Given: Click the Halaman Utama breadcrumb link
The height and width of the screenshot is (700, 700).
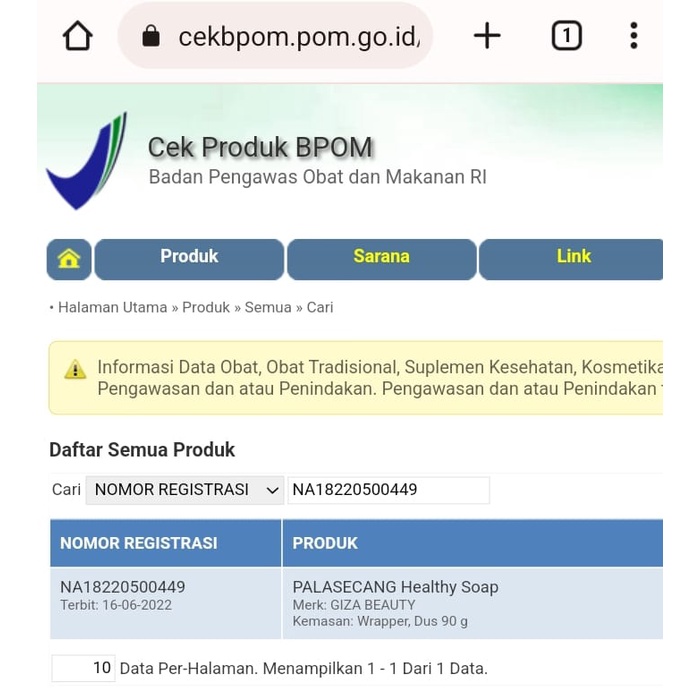Looking at the screenshot, I should point(112,308).
